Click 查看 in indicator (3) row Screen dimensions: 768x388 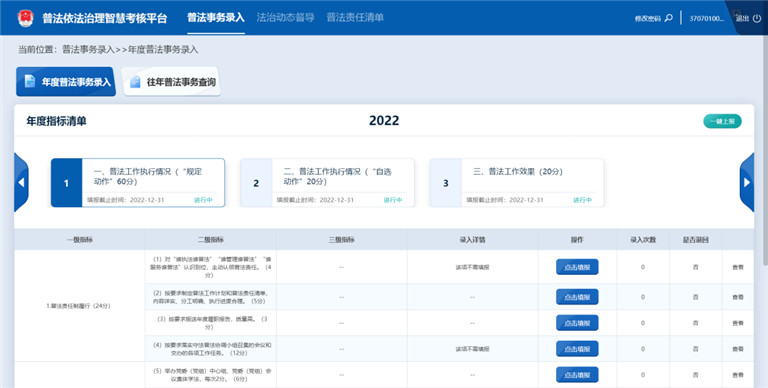click(x=738, y=323)
